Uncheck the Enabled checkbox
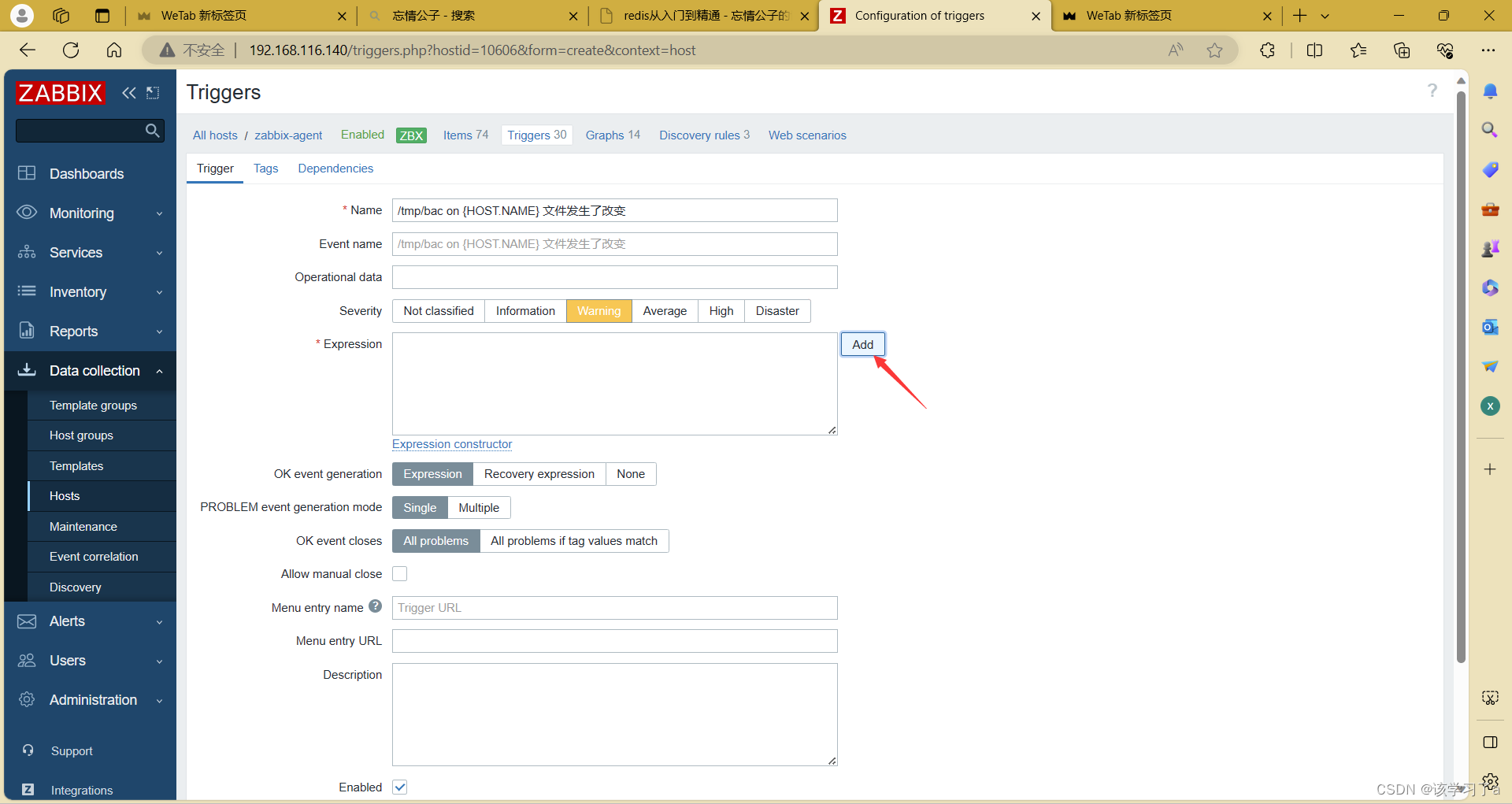1512x804 pixels. (x=400, y=787)
